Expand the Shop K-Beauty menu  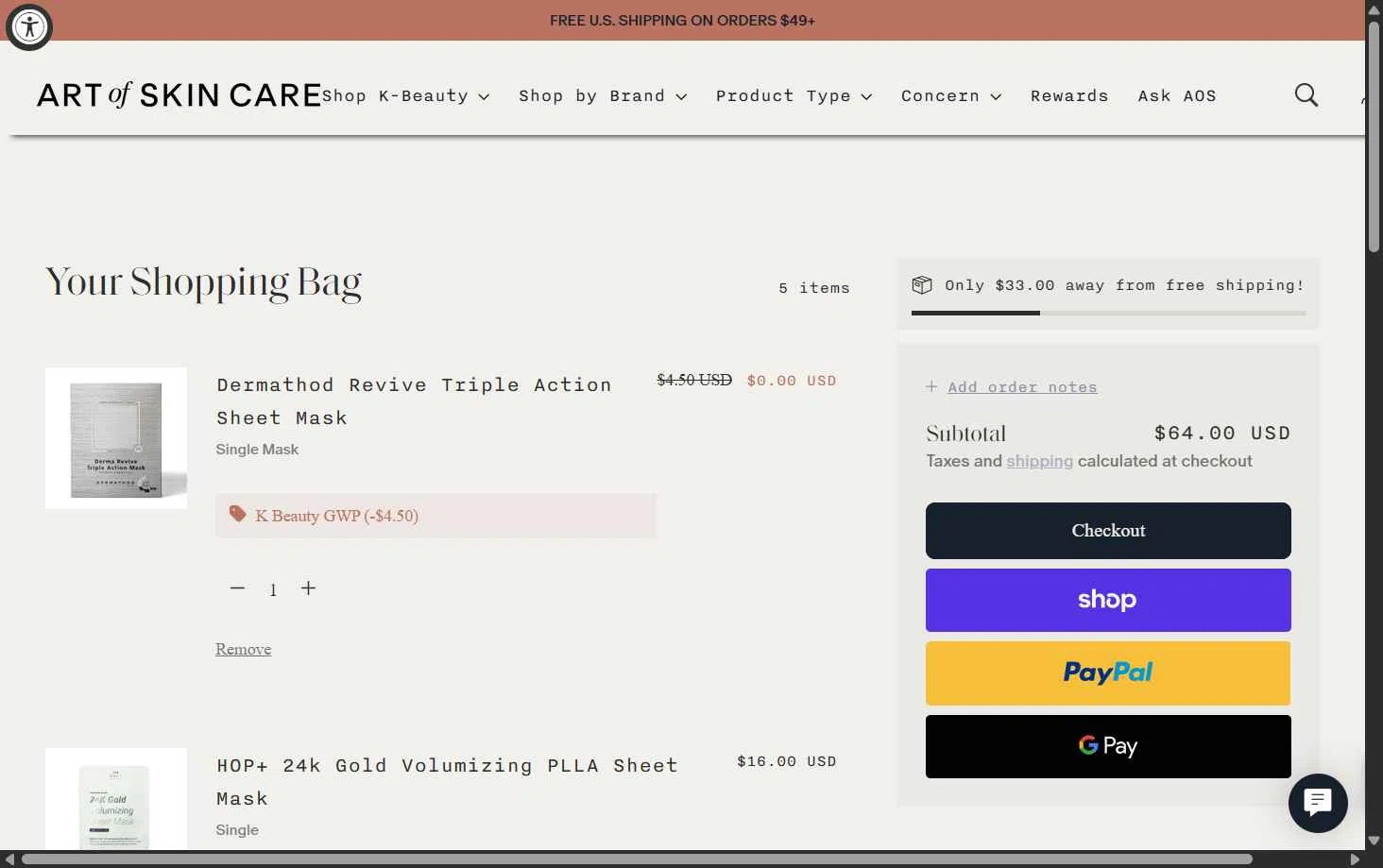pos(406,96)
